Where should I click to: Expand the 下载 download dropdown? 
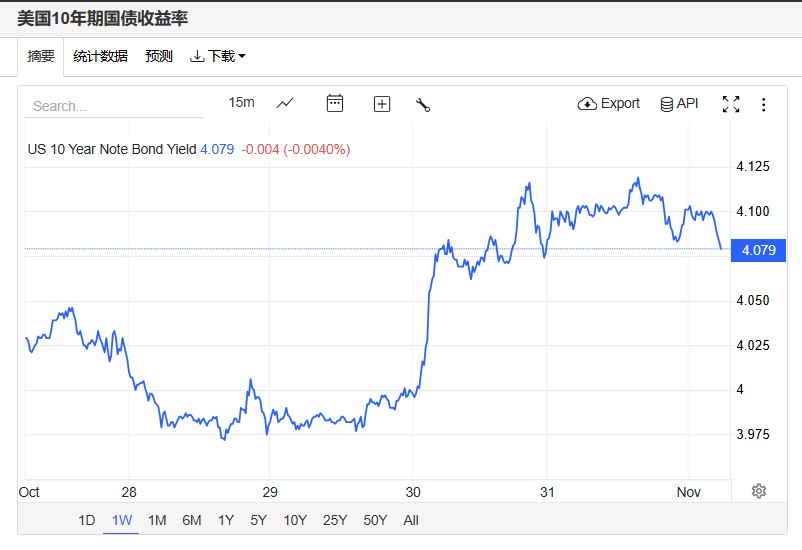coord(218,56)
